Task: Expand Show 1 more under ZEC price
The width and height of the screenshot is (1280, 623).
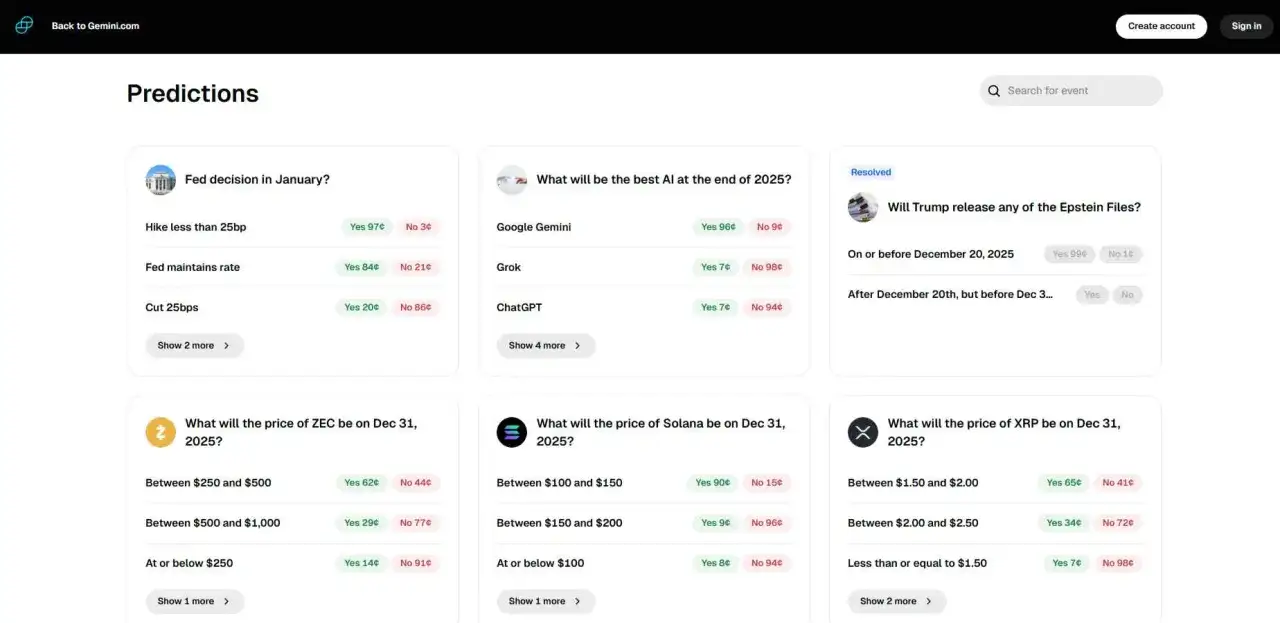Action: tap(194, 602)
